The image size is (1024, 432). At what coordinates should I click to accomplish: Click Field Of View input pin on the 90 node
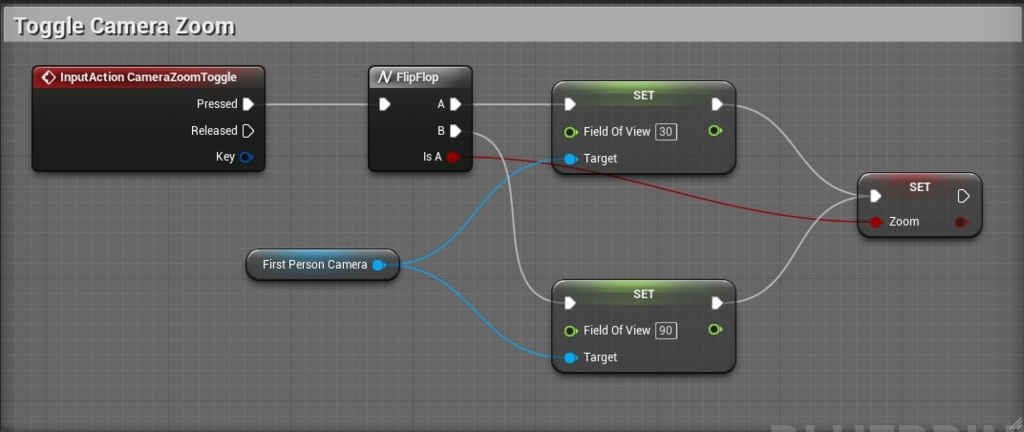[571, 331]
